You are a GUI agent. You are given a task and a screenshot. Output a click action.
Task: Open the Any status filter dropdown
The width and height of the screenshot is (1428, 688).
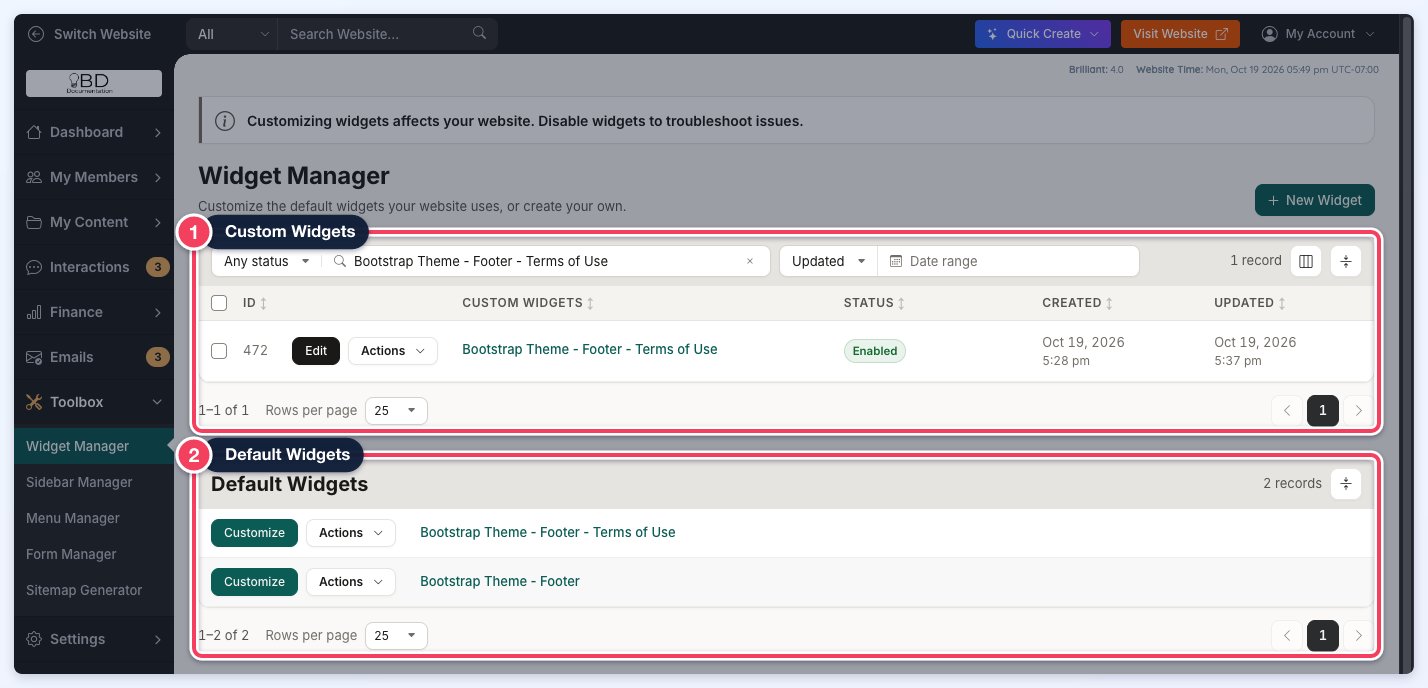click(x=267, y=261)
